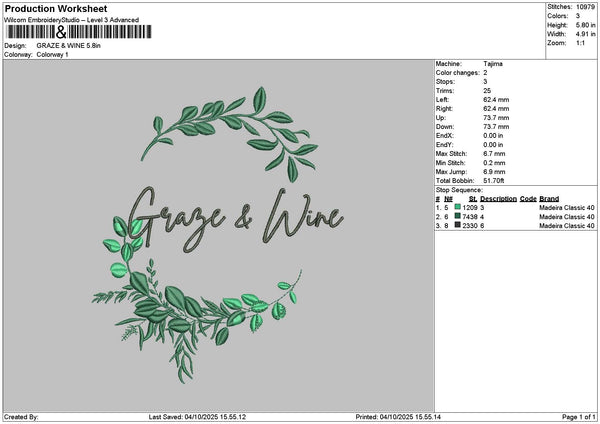Click the 'Colorway 1' value
Screen dimensions: 600x424
pos(52,55)
